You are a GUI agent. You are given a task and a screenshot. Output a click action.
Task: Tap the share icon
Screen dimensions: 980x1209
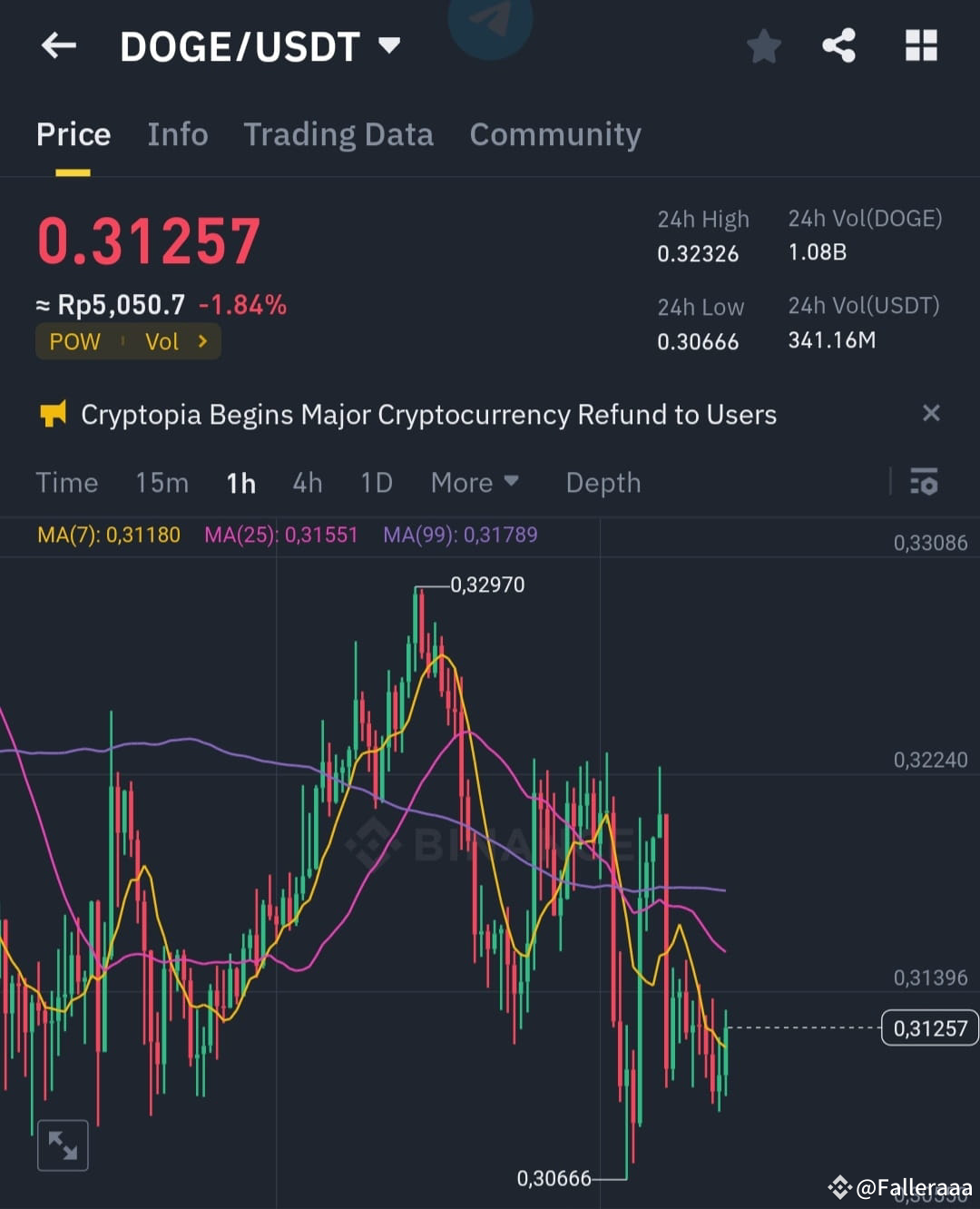[839, 45]
